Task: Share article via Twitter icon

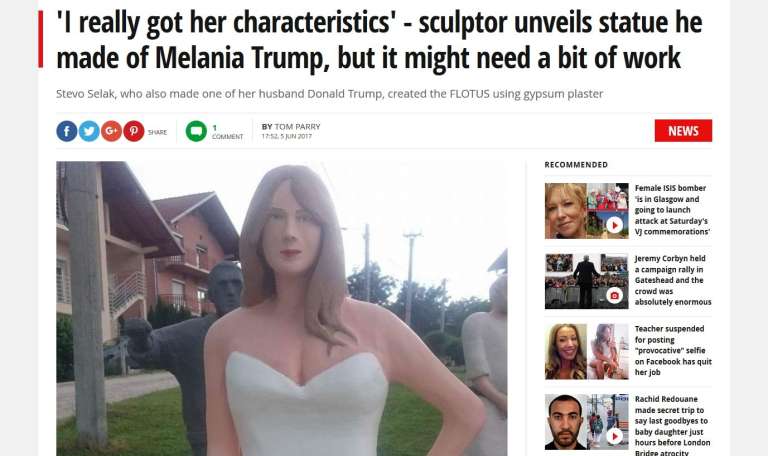Action: tap(89, 131)
